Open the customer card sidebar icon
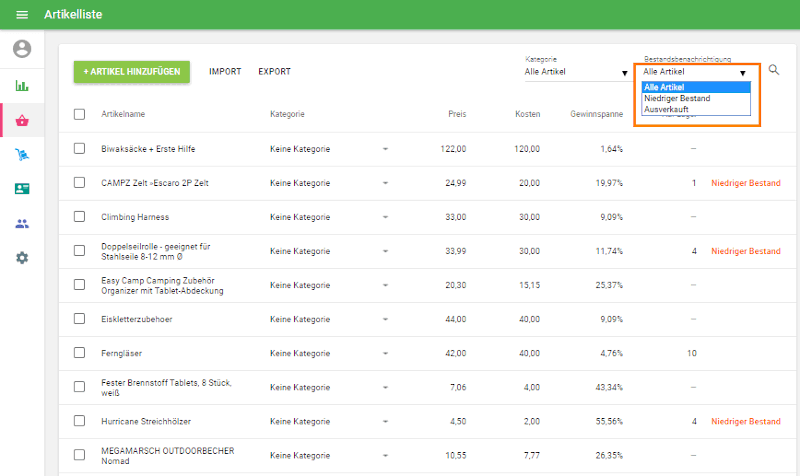The image size is (800, 476). coord(22,188)
